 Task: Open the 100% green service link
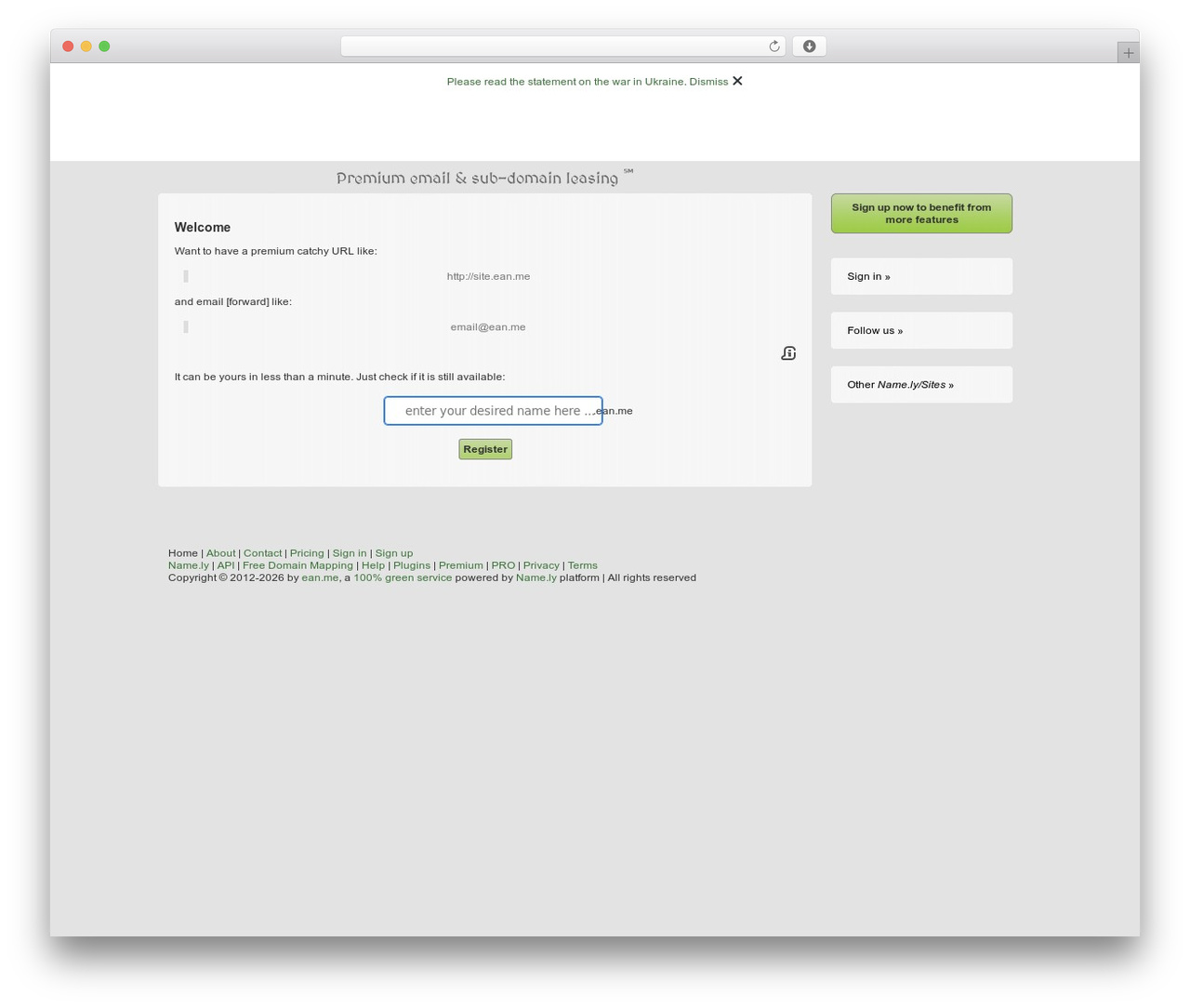click(403, 577)
